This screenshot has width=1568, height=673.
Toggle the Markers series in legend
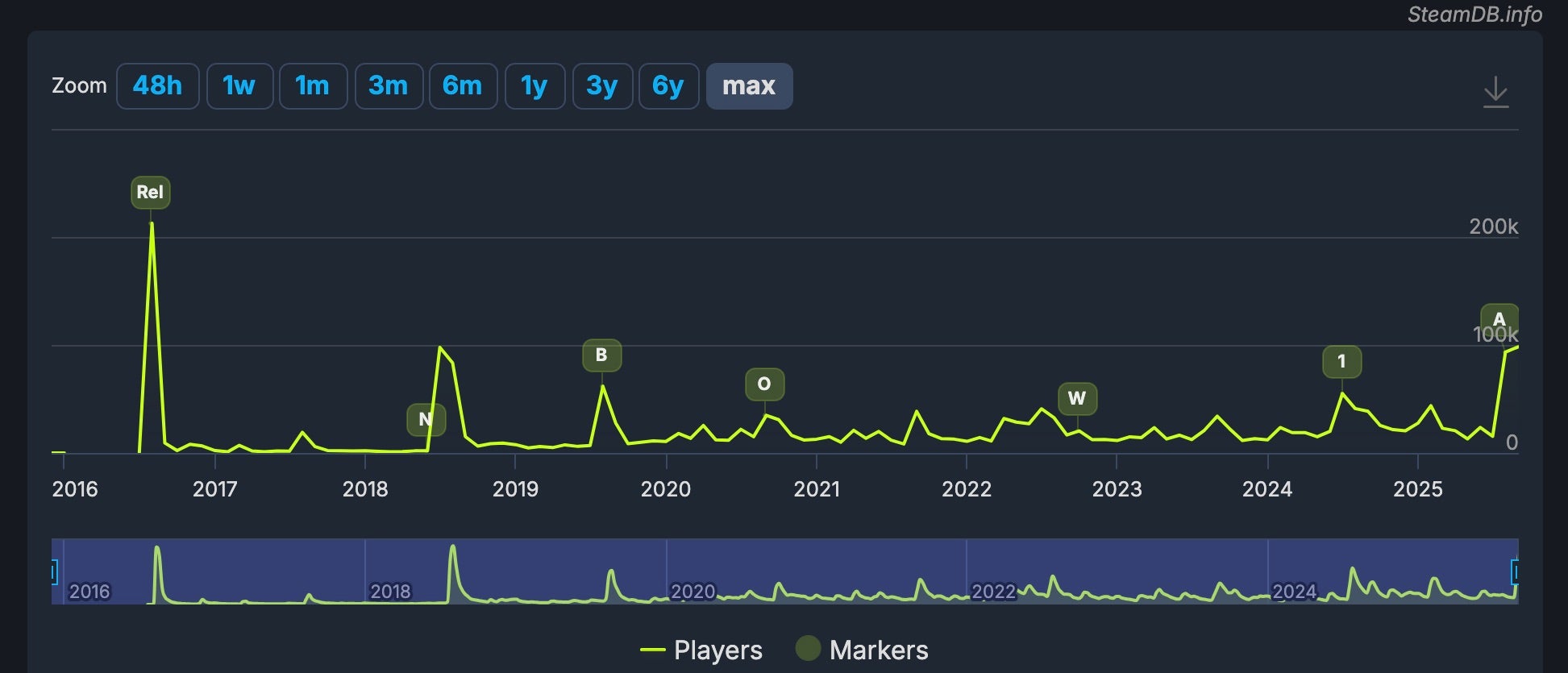(x=862, y=650)
